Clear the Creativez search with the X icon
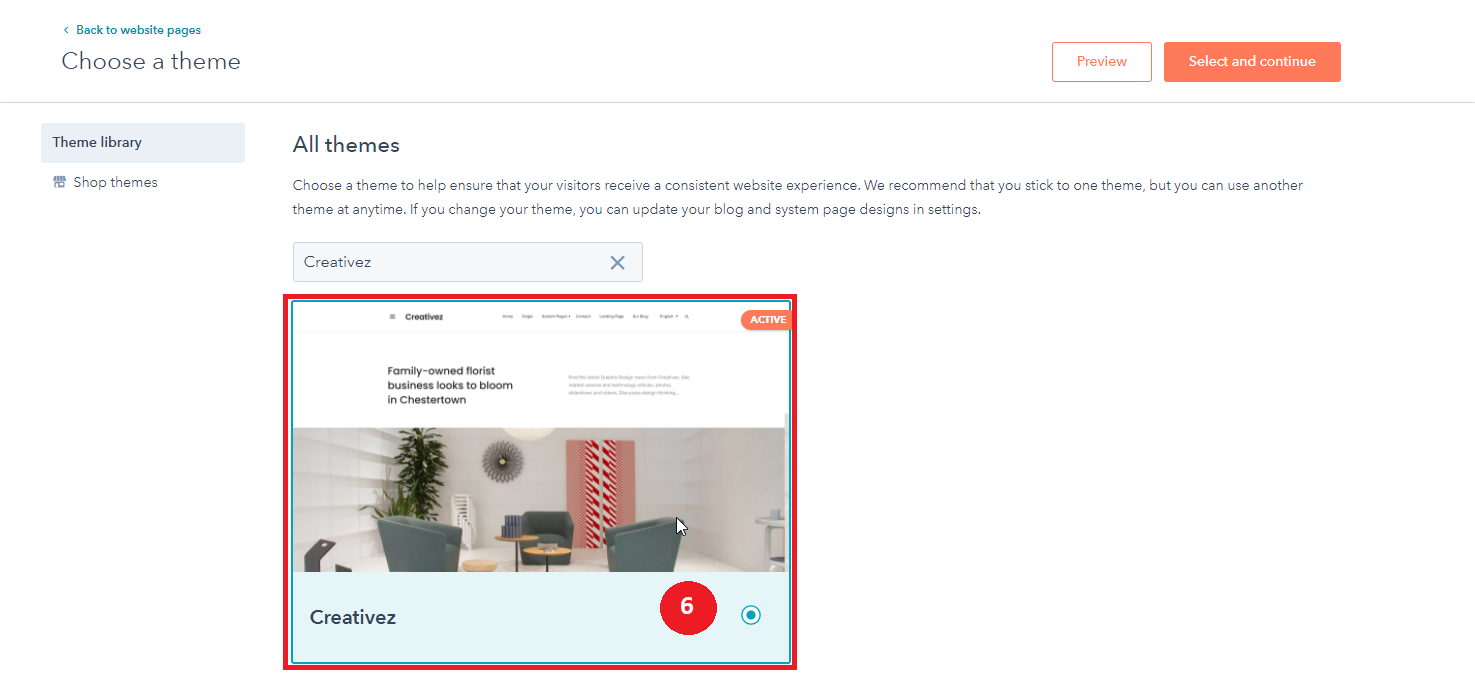Viewport: 1475px width, 684px height. point(618,262)
